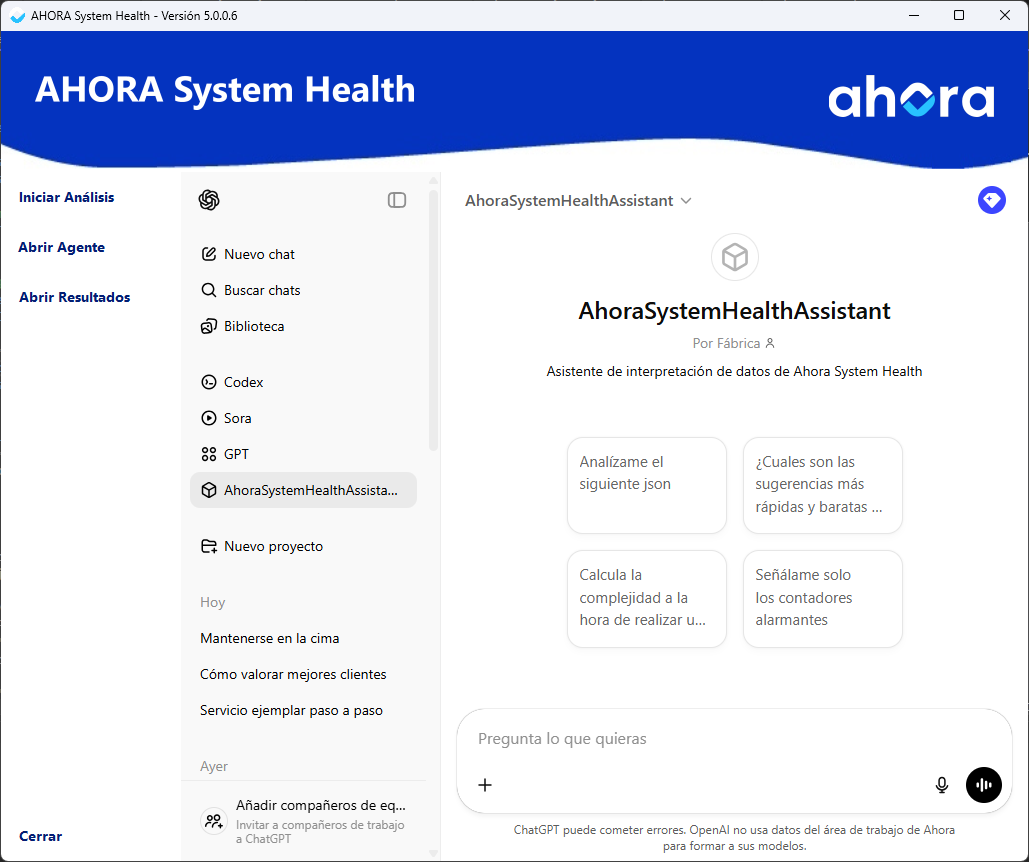The width and height of the screenshot is (1029, 862).
Task: Open chat 'Servicio ejemplar paso a paso'
Action: [303, 710]
